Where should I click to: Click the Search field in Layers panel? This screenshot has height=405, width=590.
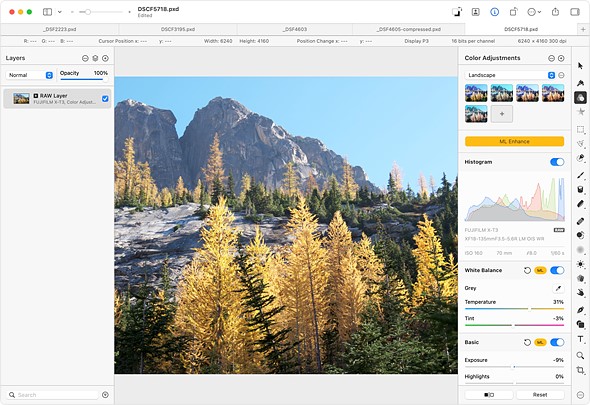coord(53,395)
